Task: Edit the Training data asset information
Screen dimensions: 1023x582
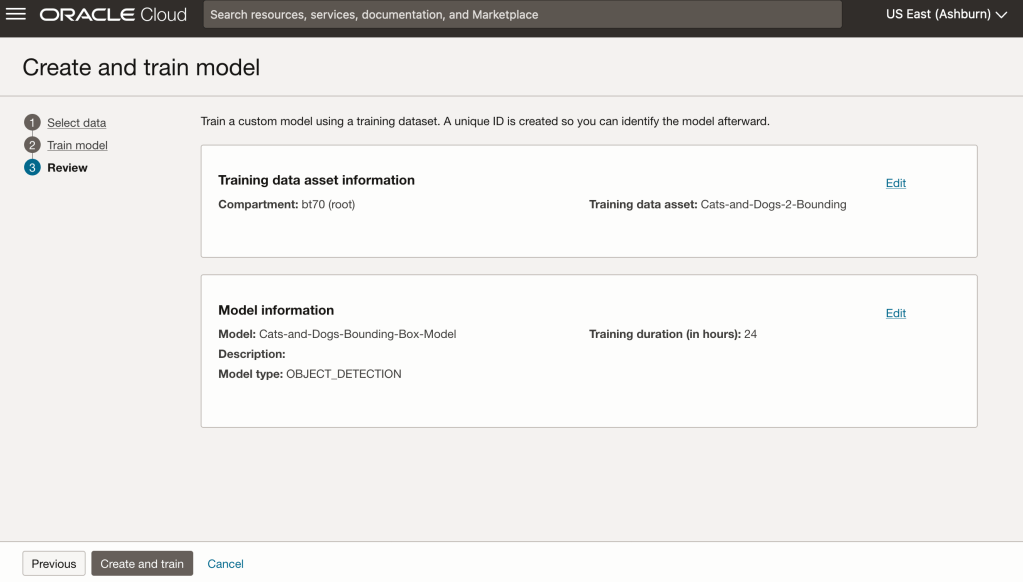Action: [895, 183]
